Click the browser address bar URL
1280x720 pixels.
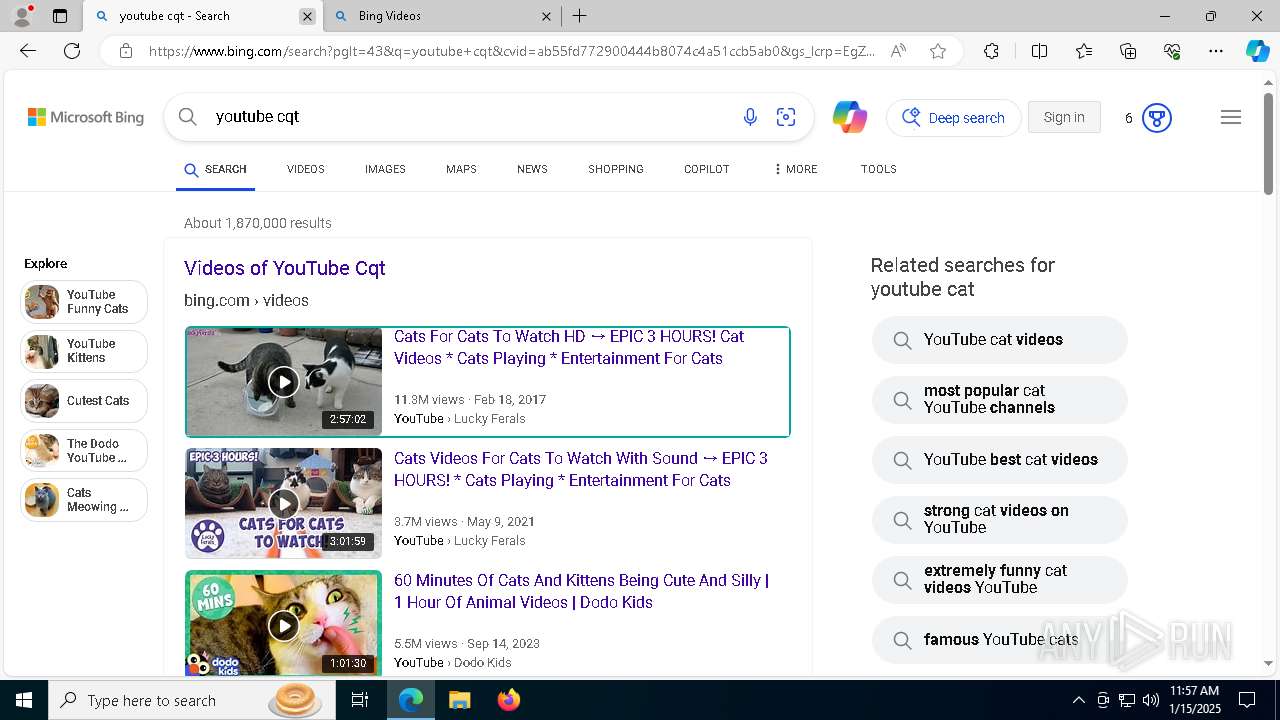click(x=510, y=51)
